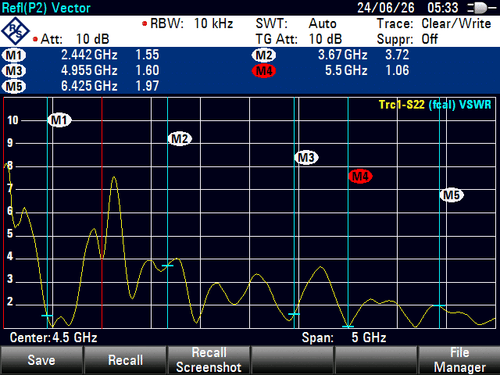Click the Trace mode Clear/Write
The image size is (500, 375).
(456, 24)
